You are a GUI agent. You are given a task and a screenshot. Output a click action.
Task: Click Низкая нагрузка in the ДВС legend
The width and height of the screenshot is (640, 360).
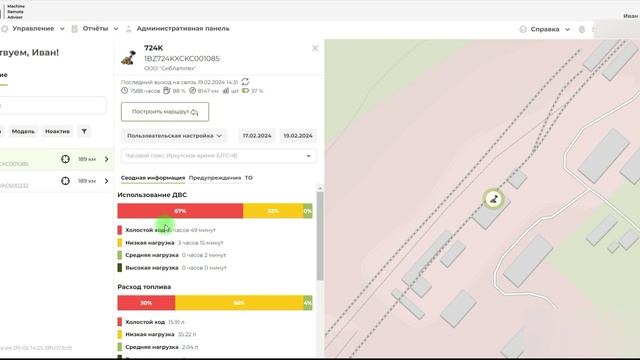150,243
